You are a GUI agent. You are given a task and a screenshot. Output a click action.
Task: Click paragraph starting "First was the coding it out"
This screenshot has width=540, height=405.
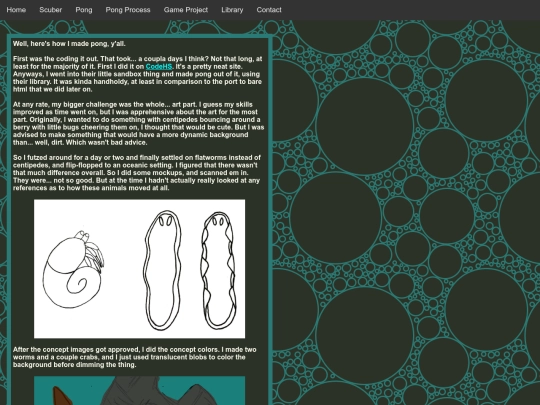coord(138,74)
